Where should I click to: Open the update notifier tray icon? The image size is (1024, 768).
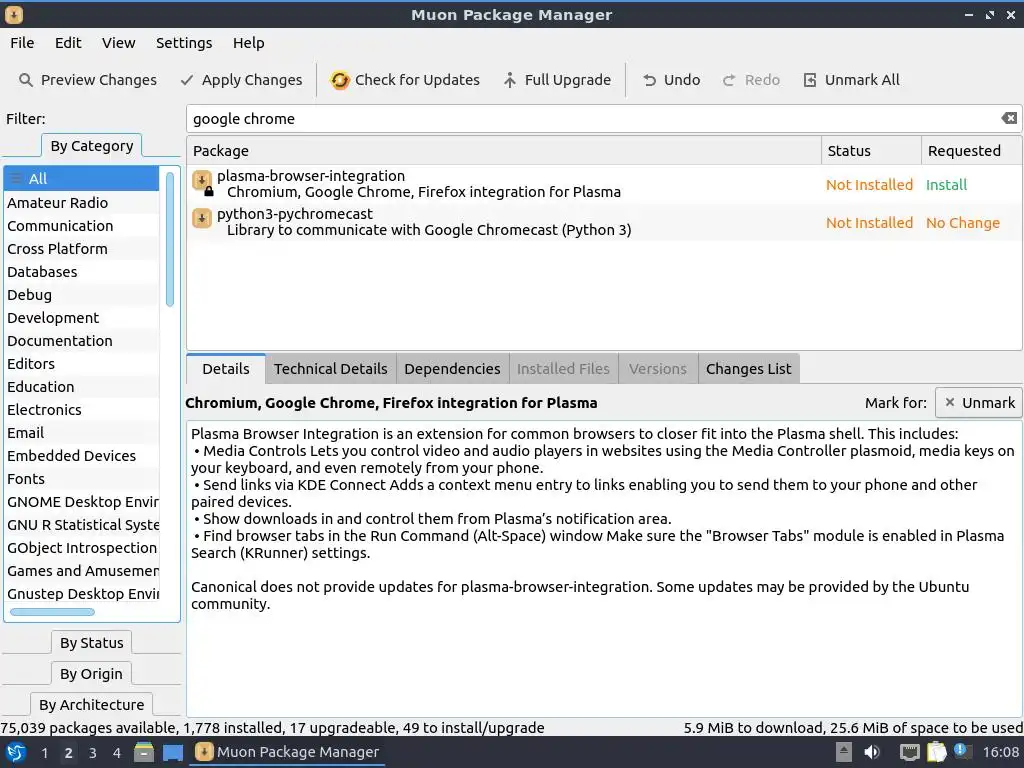[961, 751]
